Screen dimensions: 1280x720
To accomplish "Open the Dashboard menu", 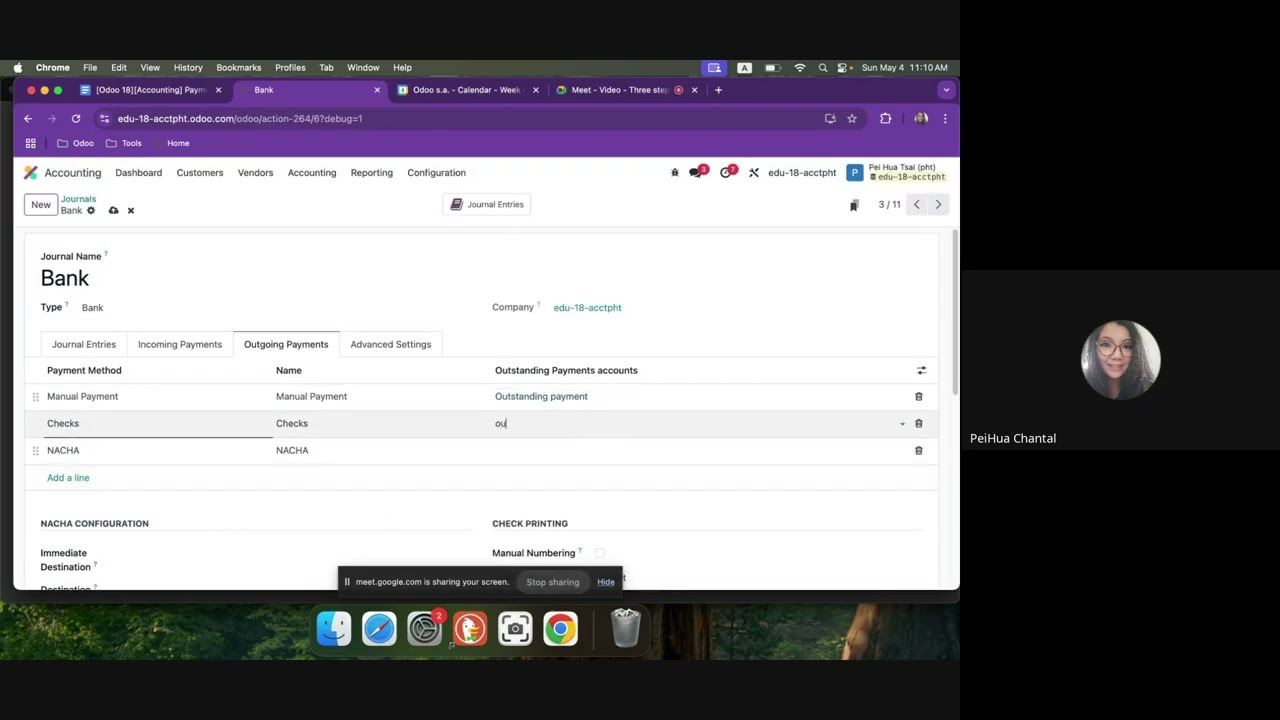I will (x=138, y=173).
